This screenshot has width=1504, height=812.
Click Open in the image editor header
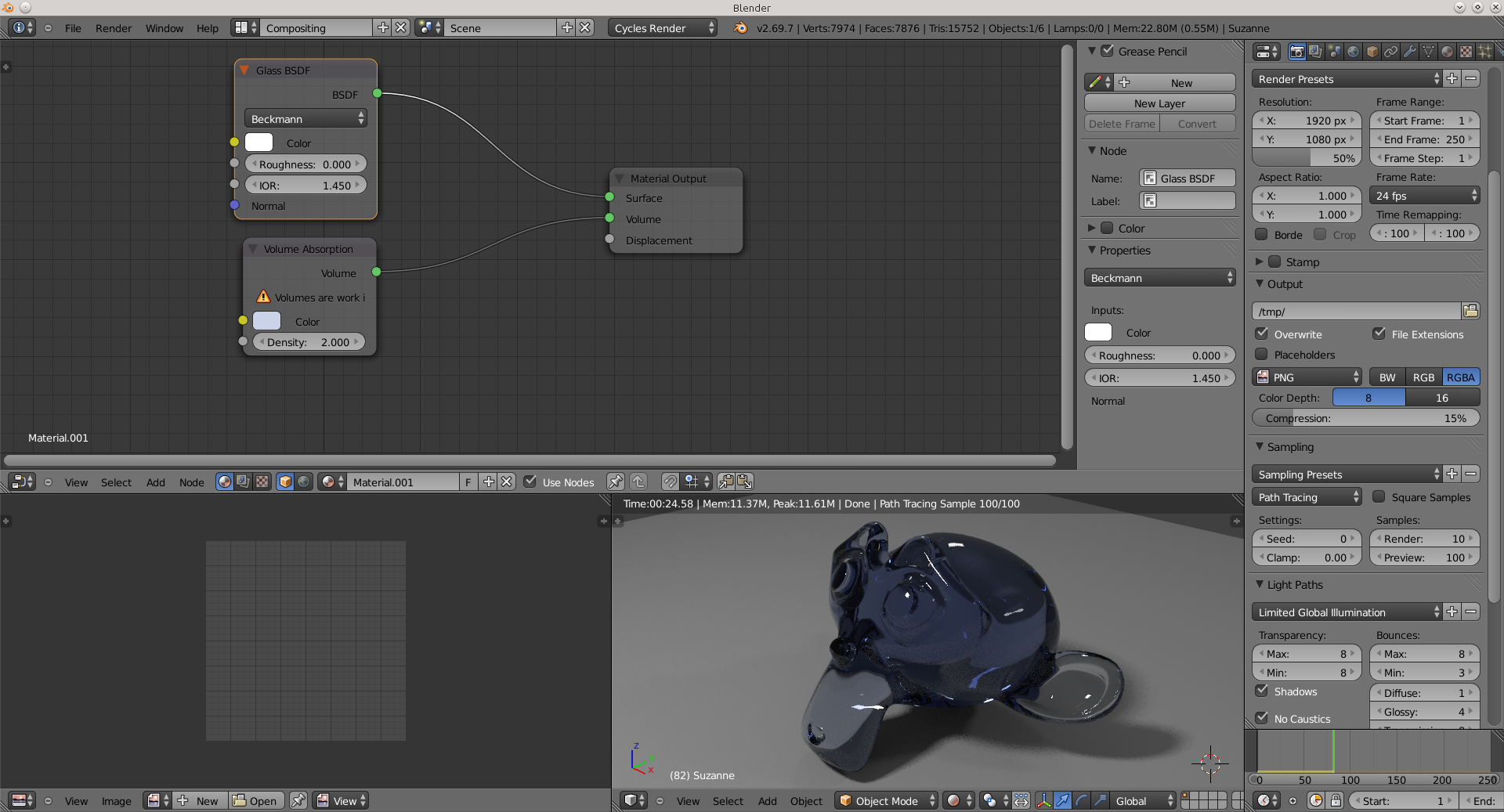point(255,800)
